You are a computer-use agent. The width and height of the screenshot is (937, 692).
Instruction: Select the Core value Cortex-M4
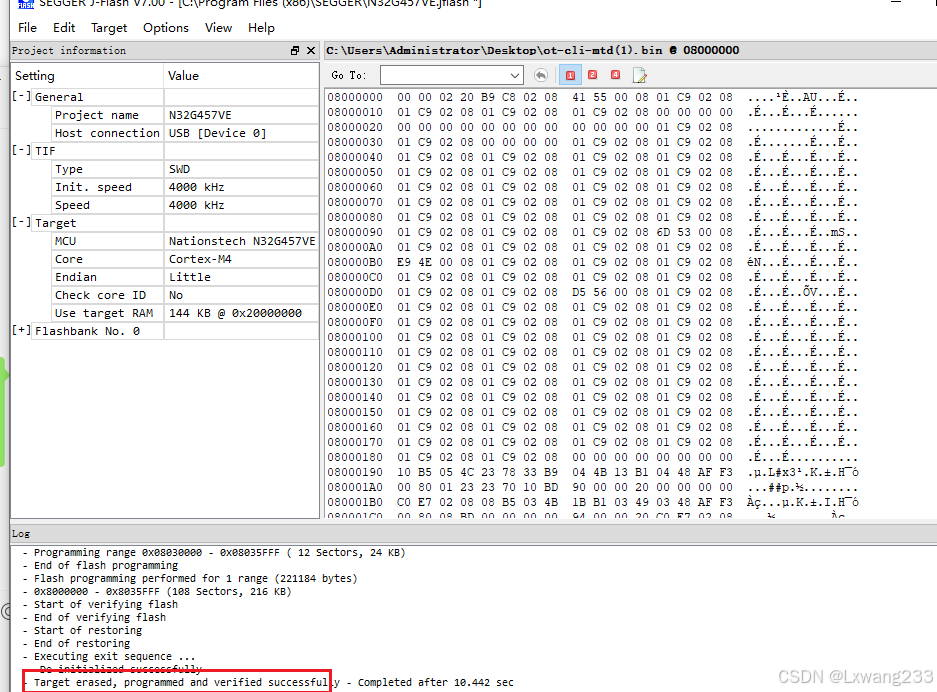tap(200, 259)
